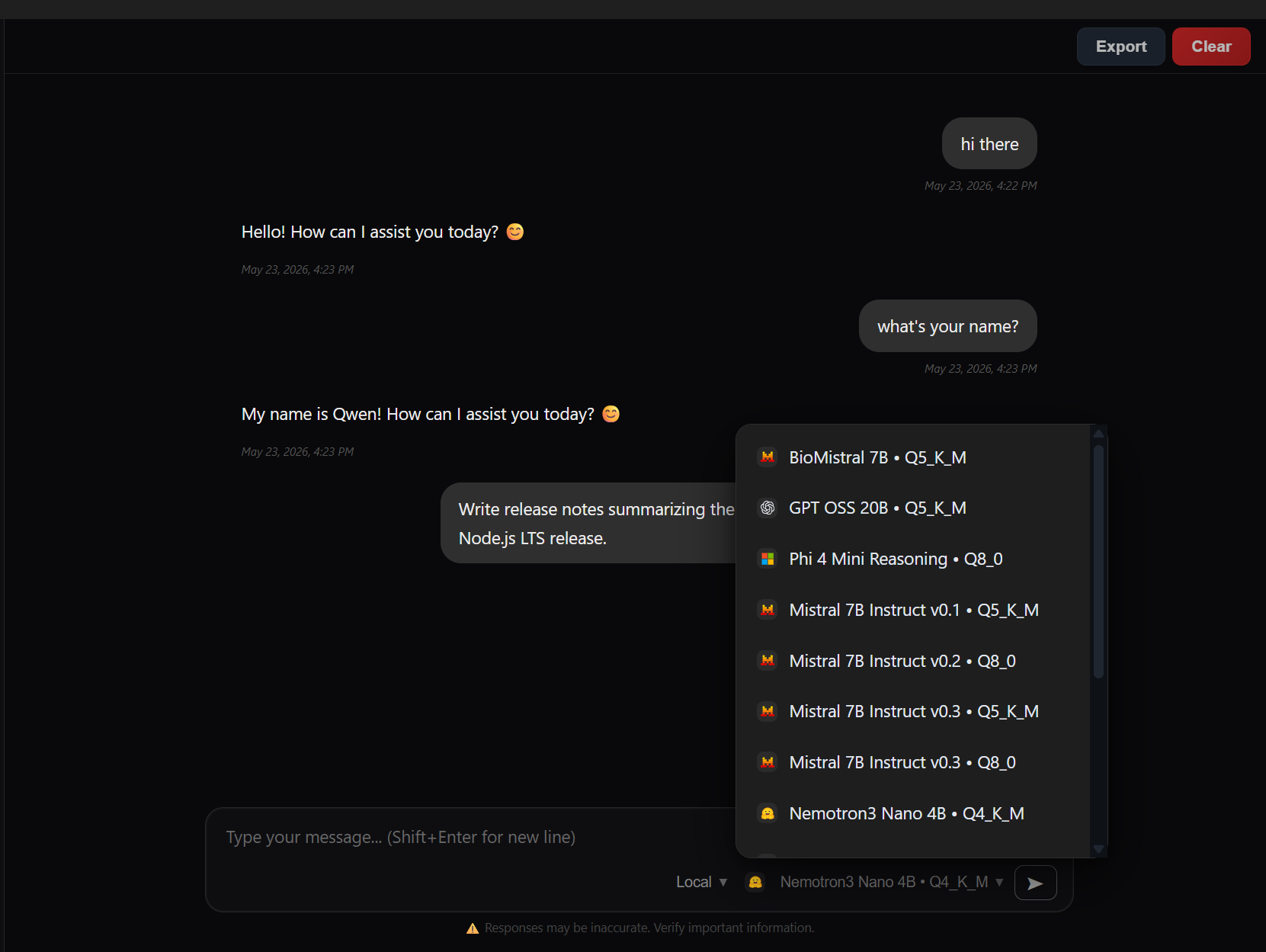
Task: Click Mistral icon for v0.3 Q8_0
Action: (x=768, y=762)
